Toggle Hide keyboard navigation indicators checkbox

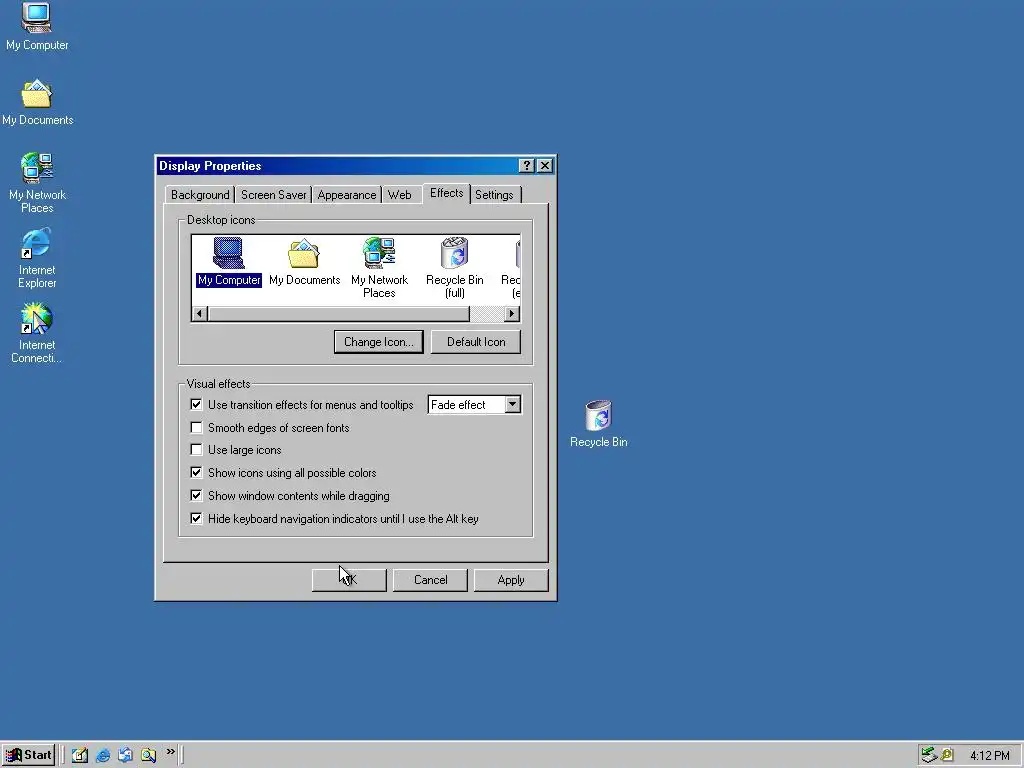(x=196, y=519)
